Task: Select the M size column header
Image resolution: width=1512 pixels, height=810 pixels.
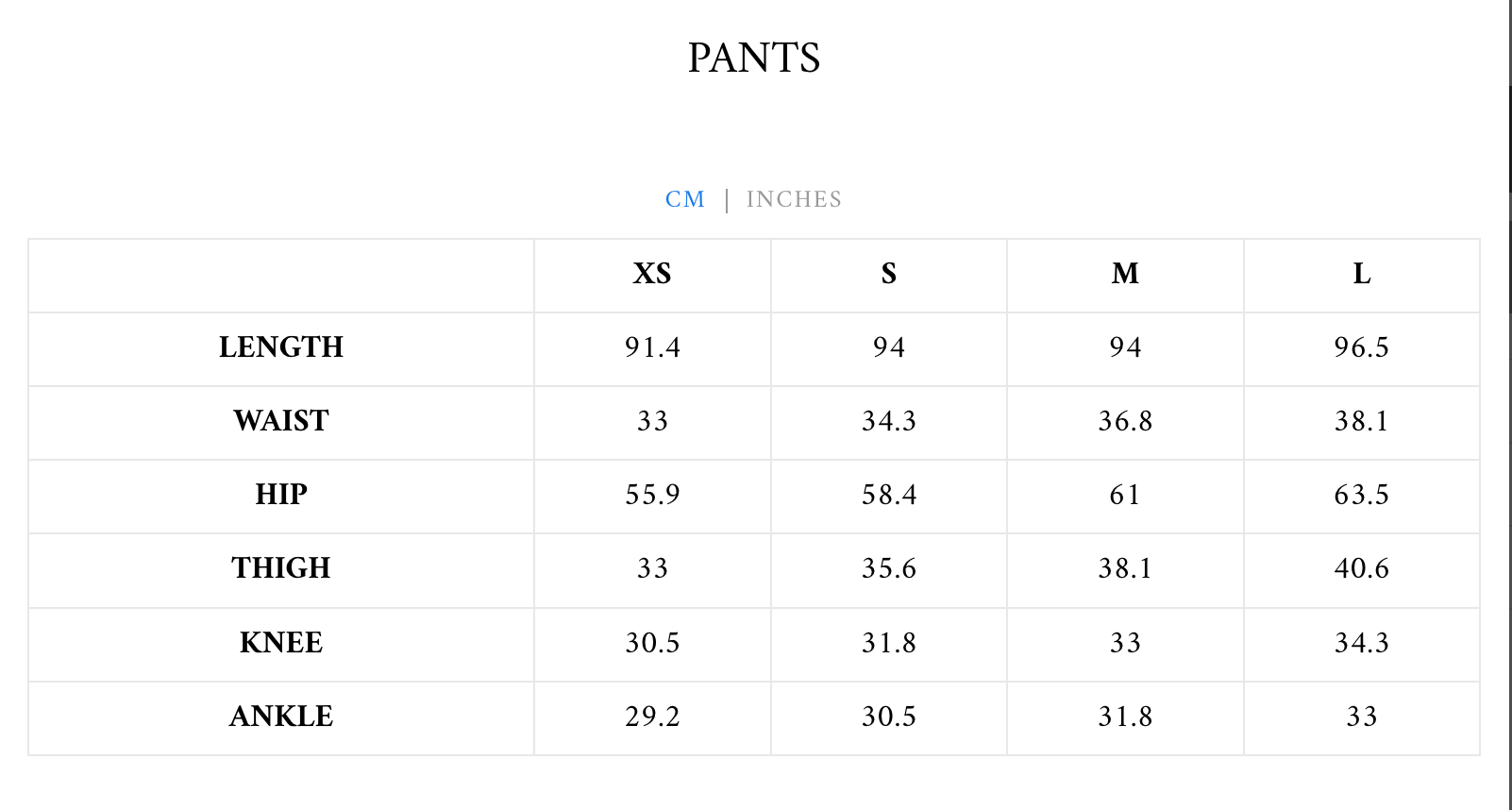Action: click(1125, 274)
